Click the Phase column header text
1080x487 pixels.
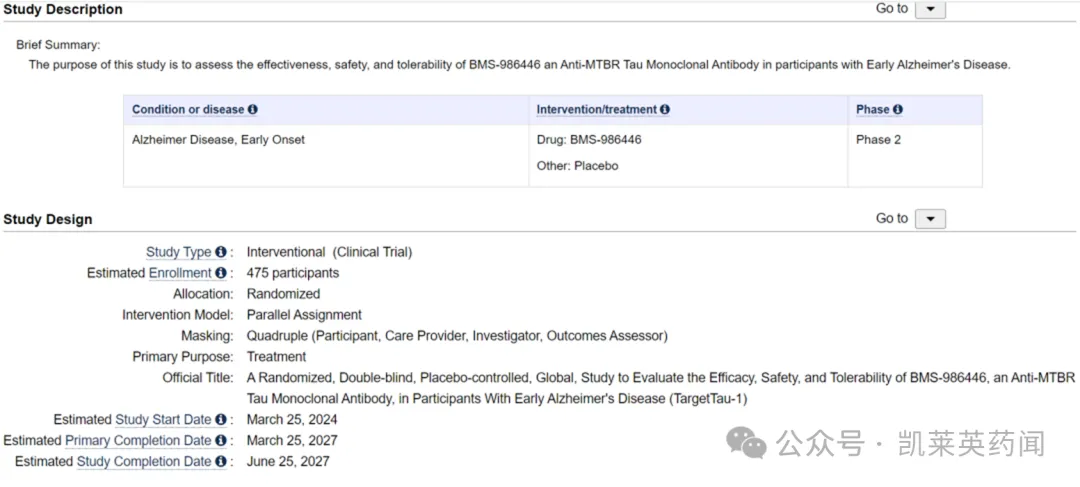click(872, 110)
